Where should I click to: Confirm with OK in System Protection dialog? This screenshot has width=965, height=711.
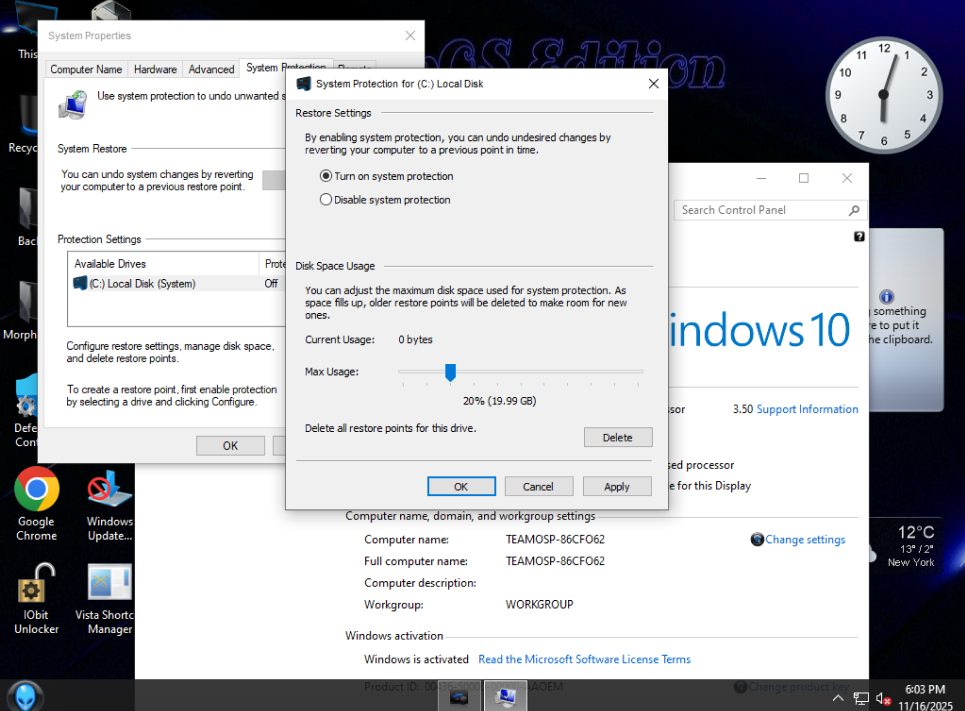461,486
